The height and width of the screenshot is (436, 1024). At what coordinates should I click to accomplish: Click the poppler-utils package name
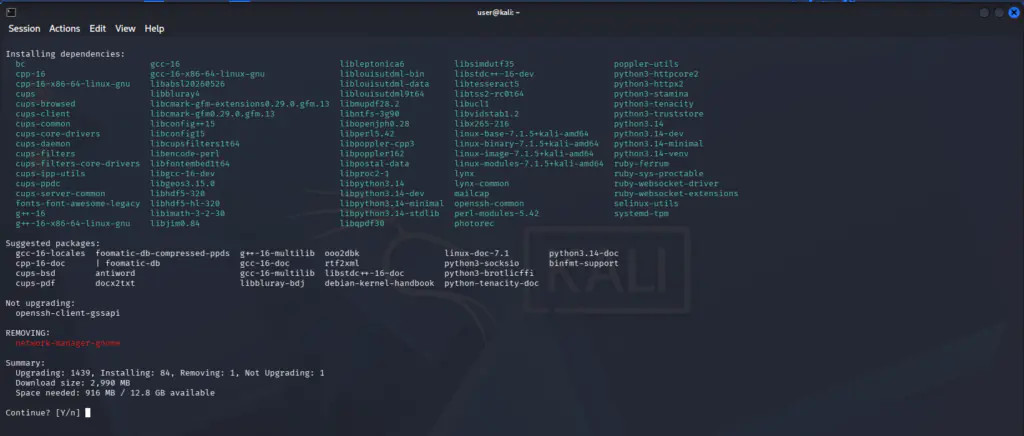pyautogui.click(x=646, y=64)
